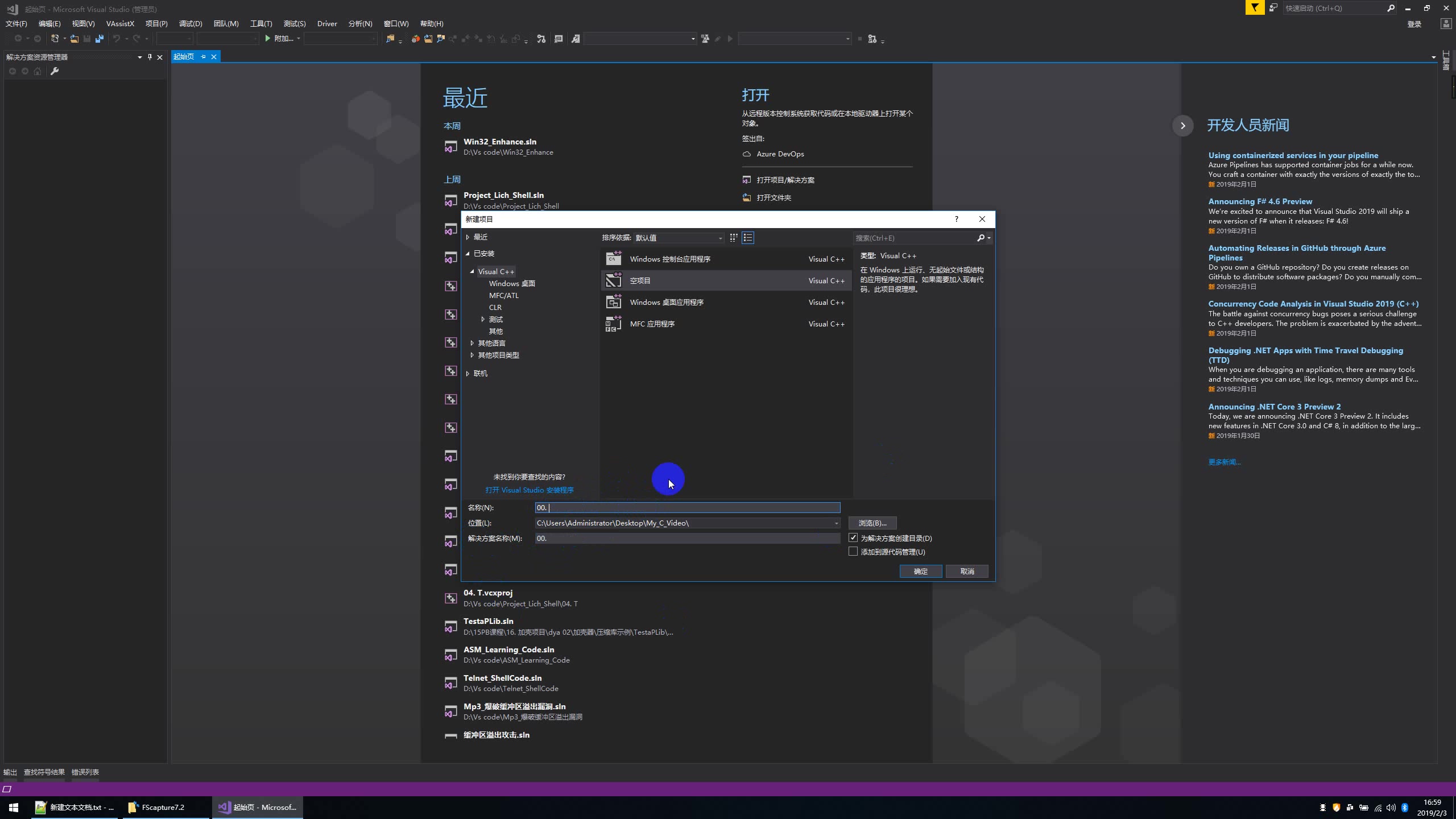Collapse the developer news arrow button
This screenshot has width=1456, height=819.
[x=1182, y=126]
